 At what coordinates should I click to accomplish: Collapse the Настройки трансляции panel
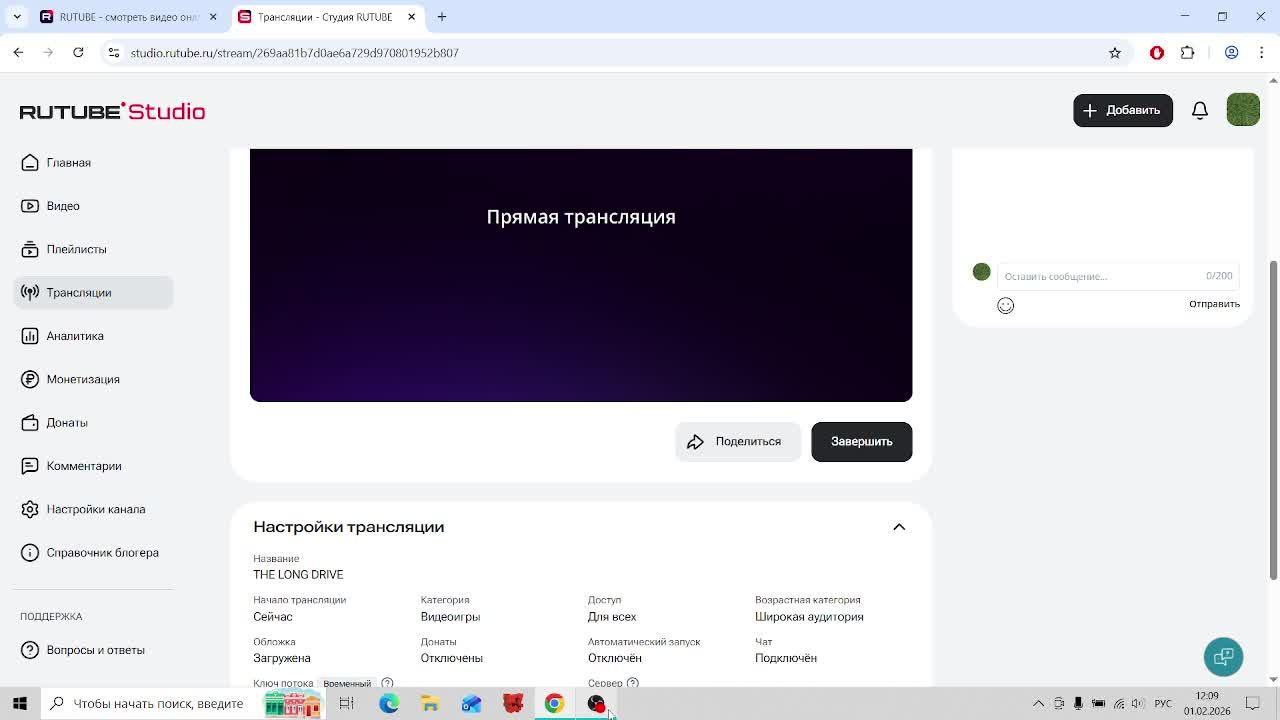[x=899, y=527]
